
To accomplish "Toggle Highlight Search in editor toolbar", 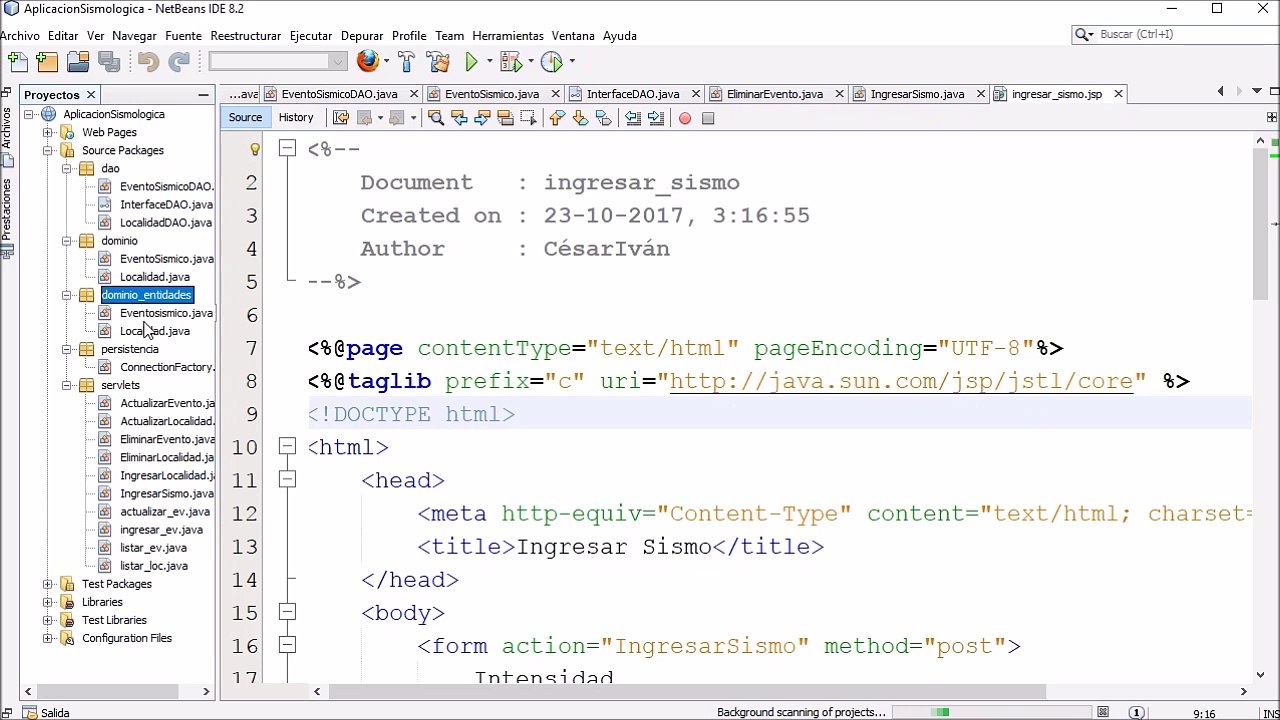I will [505, 118].
